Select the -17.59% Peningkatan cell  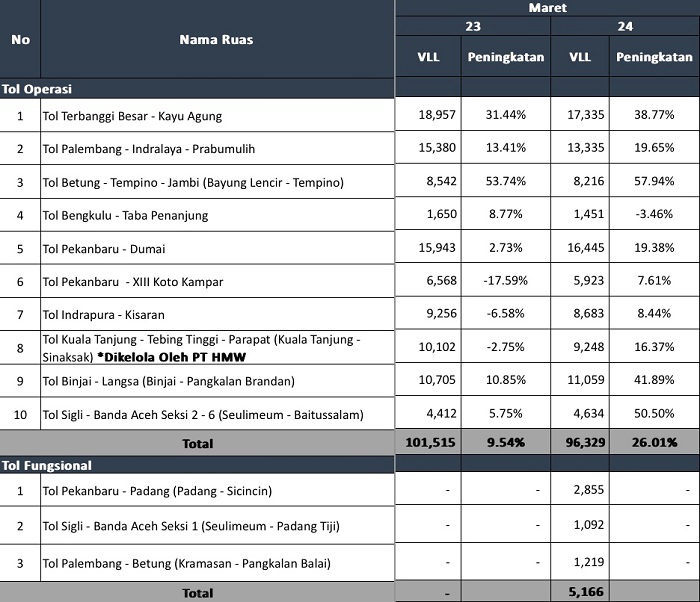(506, 280)
